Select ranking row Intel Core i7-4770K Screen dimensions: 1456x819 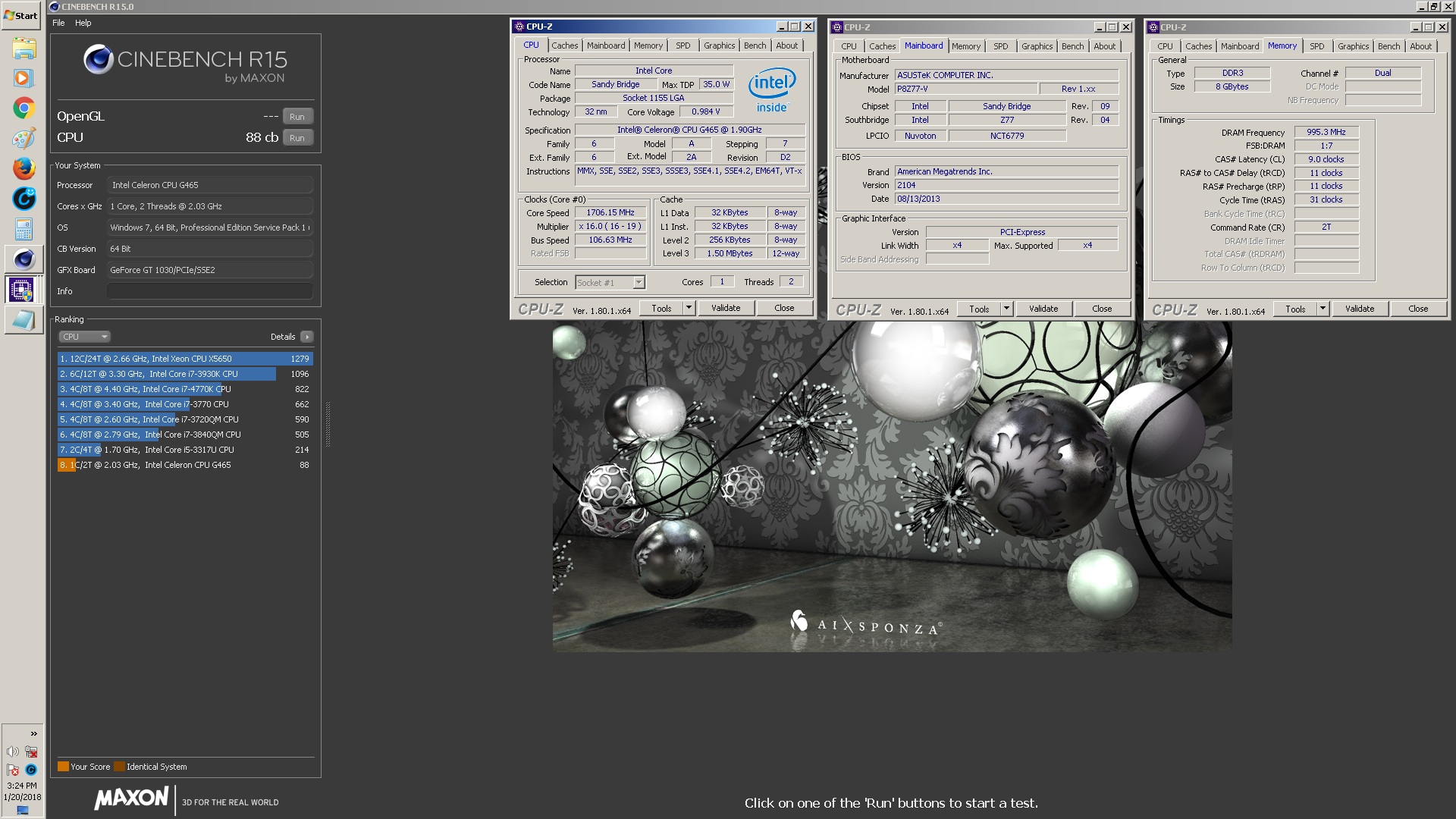click(x=185, y=389)
